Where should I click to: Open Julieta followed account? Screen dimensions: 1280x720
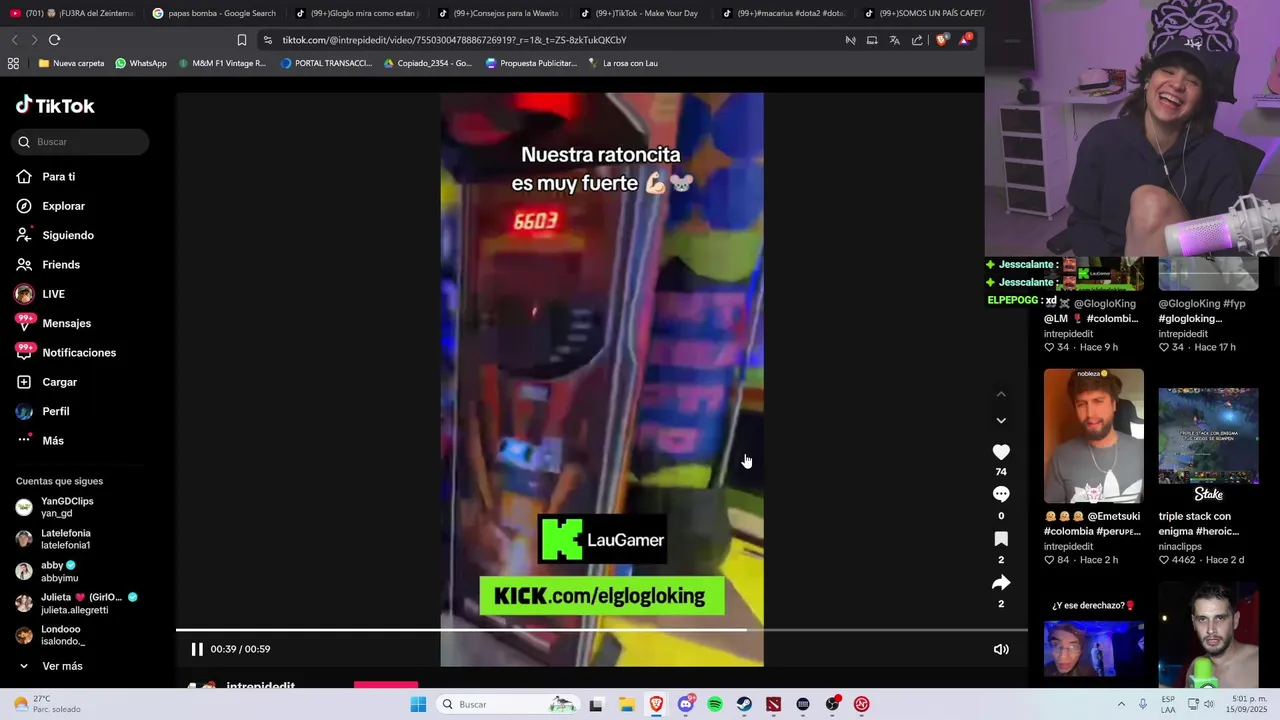click(x=76, y=603)
